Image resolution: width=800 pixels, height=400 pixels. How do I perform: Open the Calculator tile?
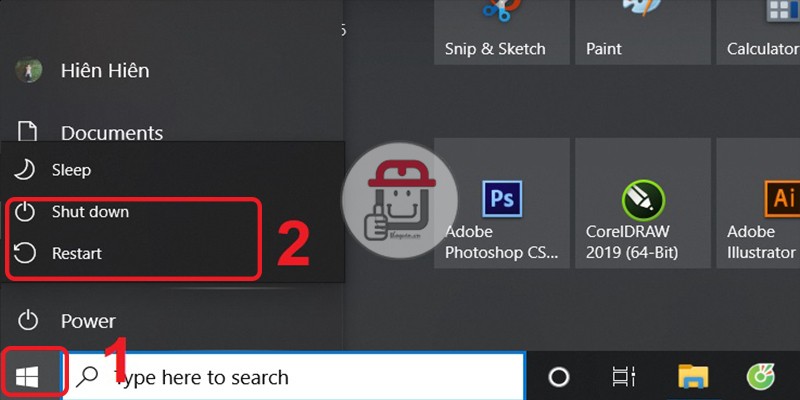click(x=758, y=32)
